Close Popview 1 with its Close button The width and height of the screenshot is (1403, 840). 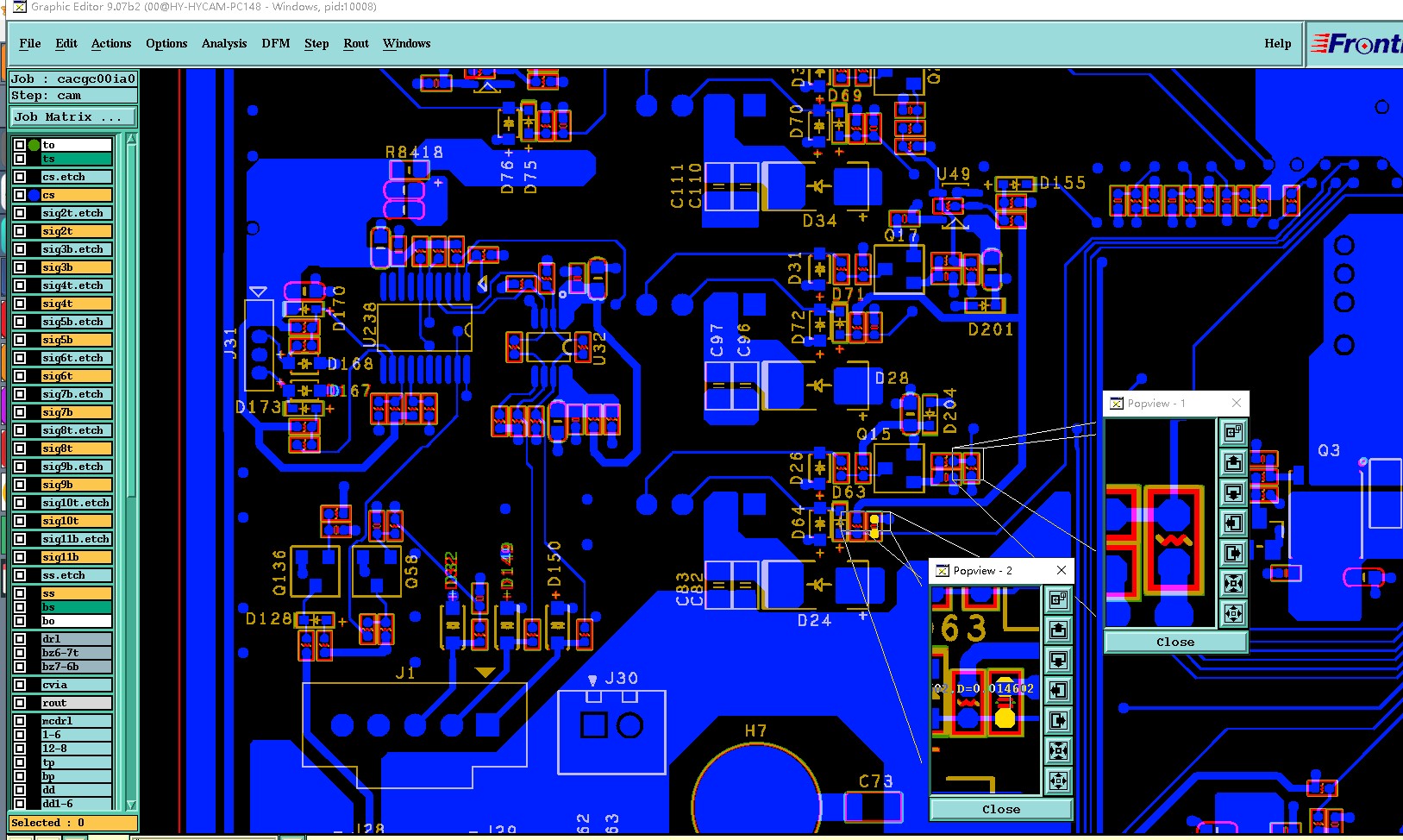(1175, 642)
